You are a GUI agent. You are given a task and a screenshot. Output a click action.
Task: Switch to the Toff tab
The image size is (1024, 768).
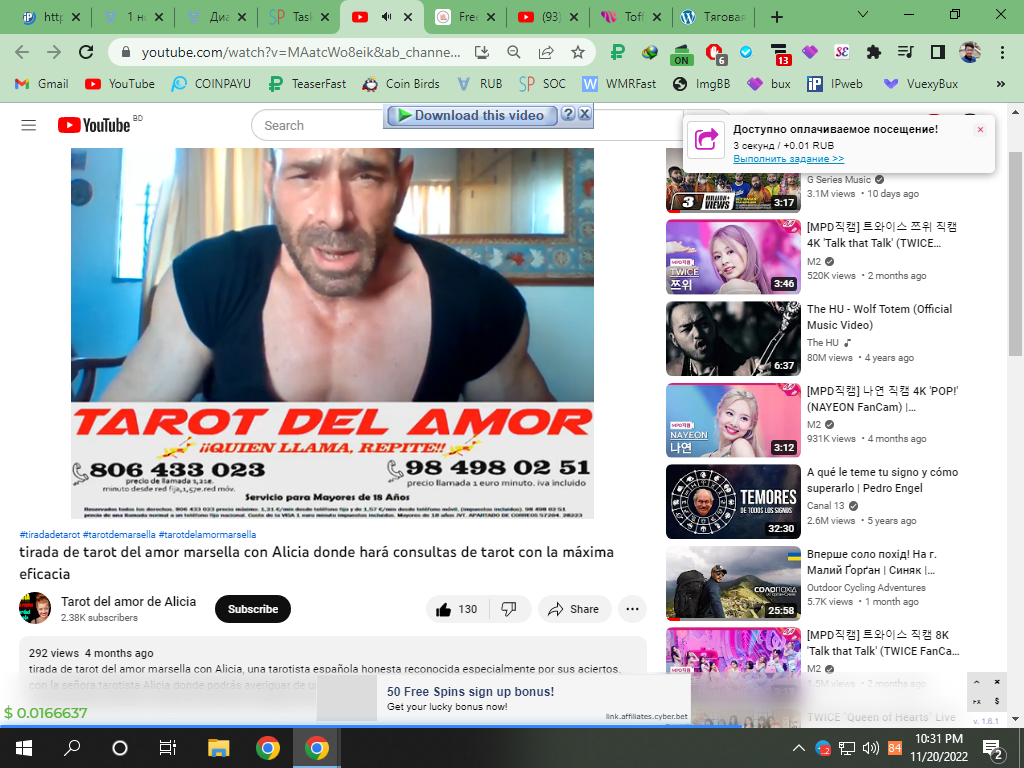point(631,17)
